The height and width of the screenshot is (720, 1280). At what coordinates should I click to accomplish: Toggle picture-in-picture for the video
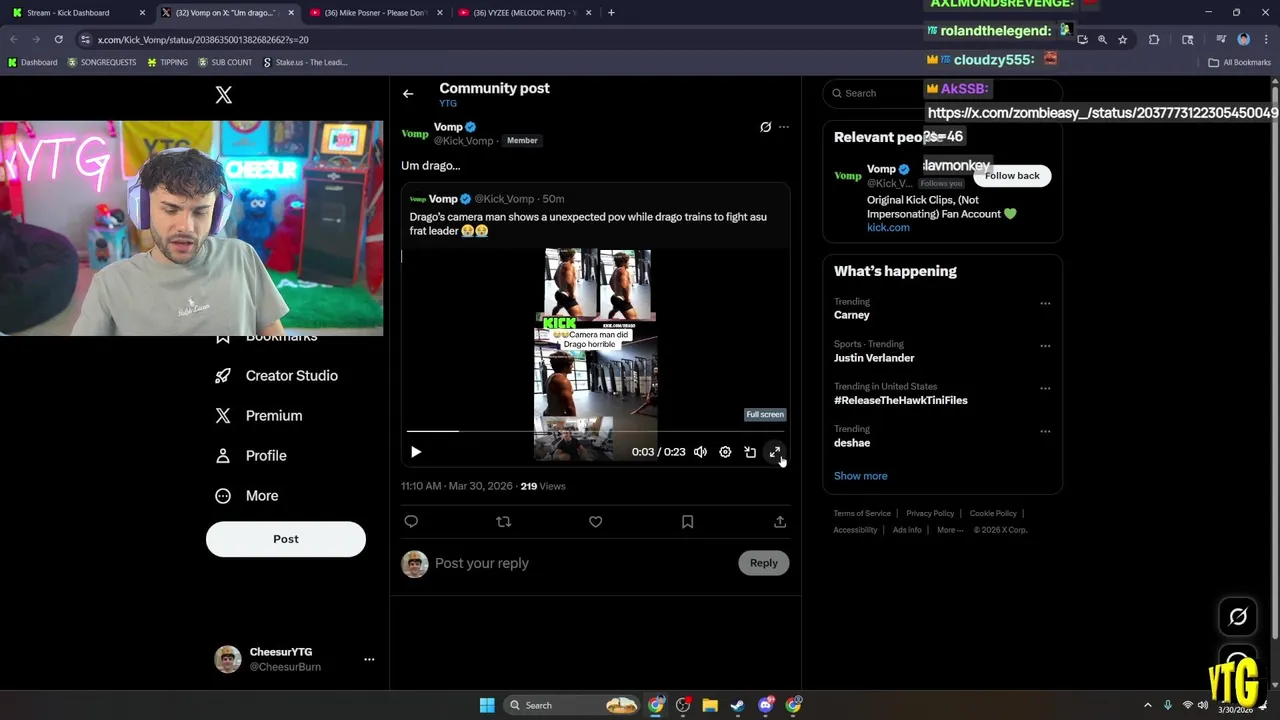pyautogui.click(x=750, y=452)
